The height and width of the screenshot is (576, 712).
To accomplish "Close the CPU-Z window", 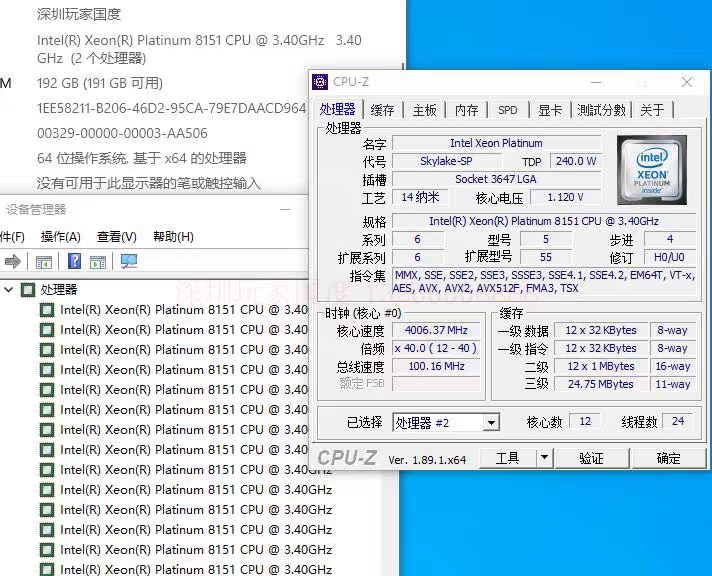I will click(687, 82).
